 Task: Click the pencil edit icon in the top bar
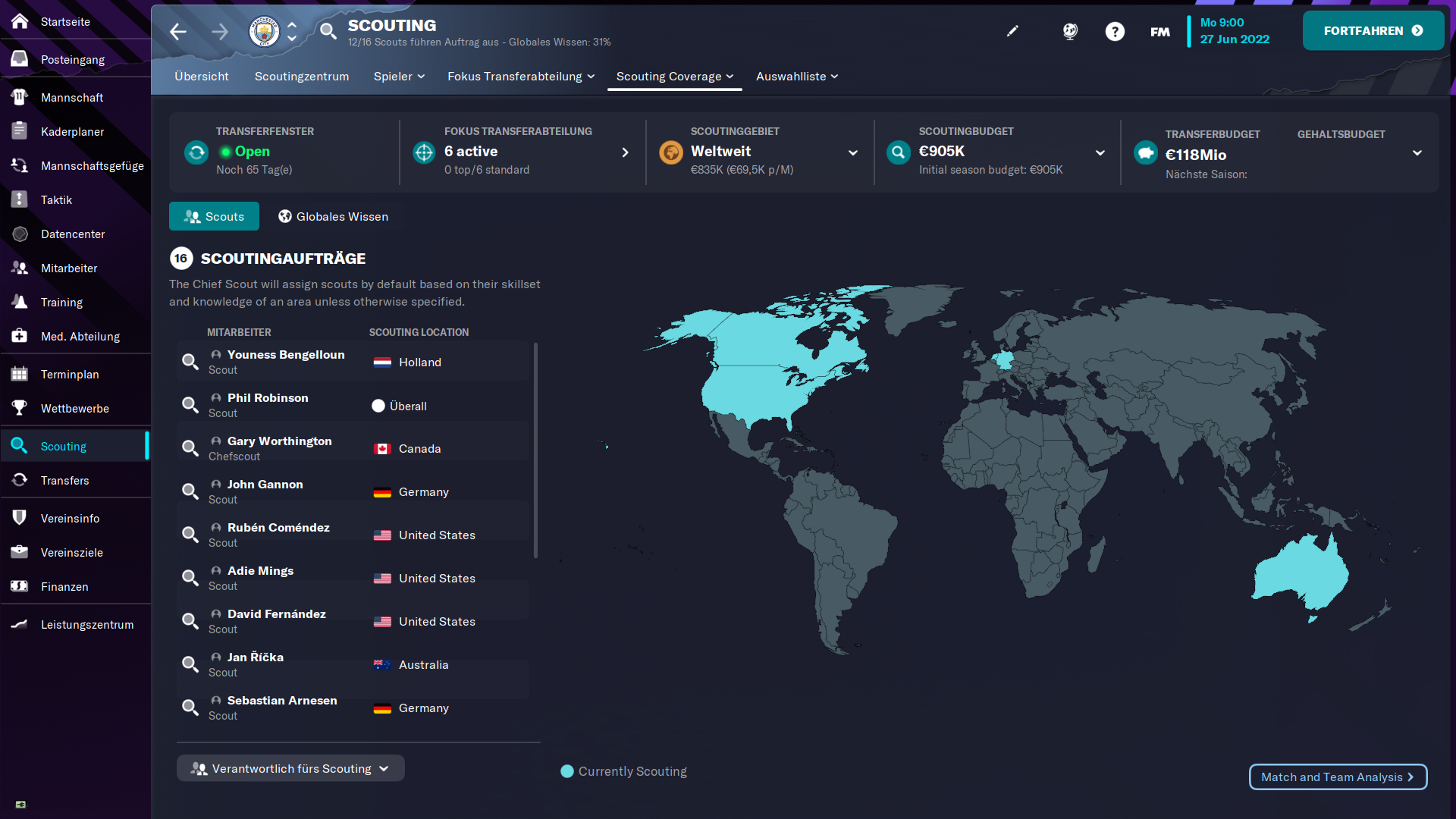click(1013, 31)
